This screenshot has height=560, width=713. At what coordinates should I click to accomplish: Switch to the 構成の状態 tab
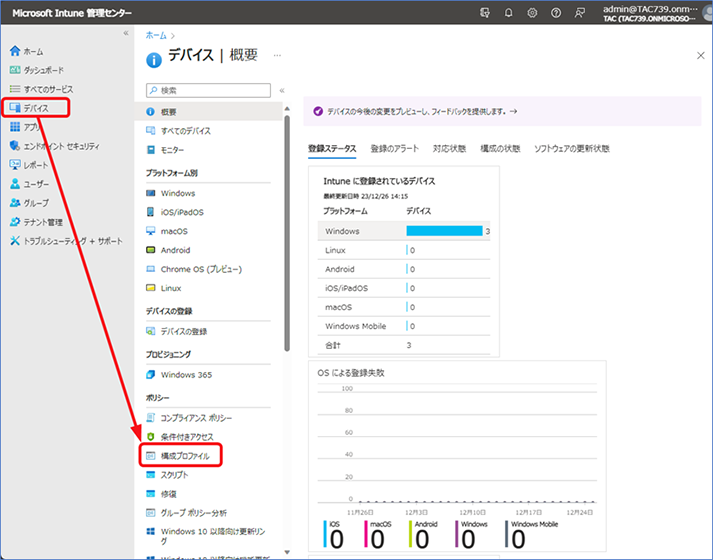click(500, 149)
